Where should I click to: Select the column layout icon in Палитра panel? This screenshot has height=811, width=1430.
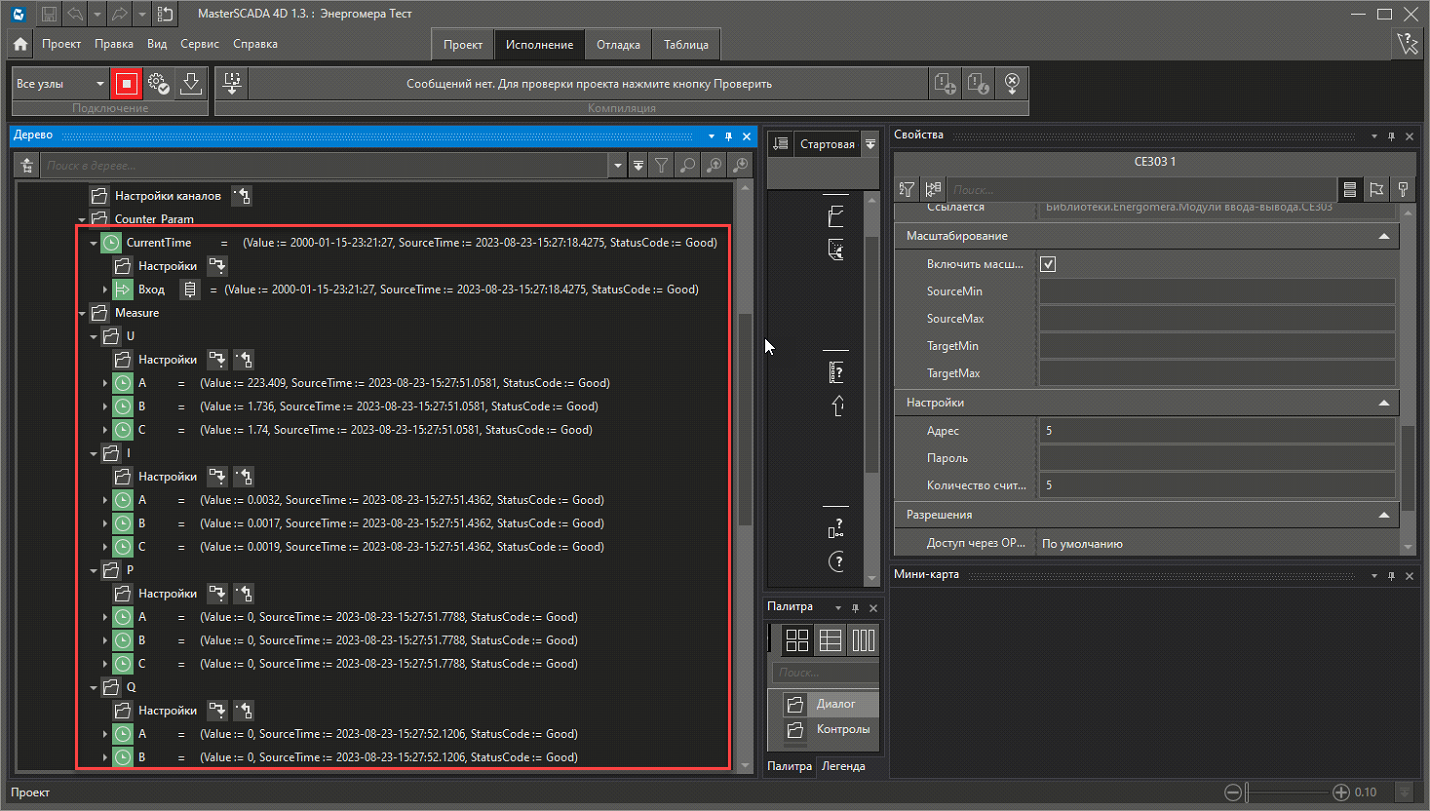coord(862,640)
